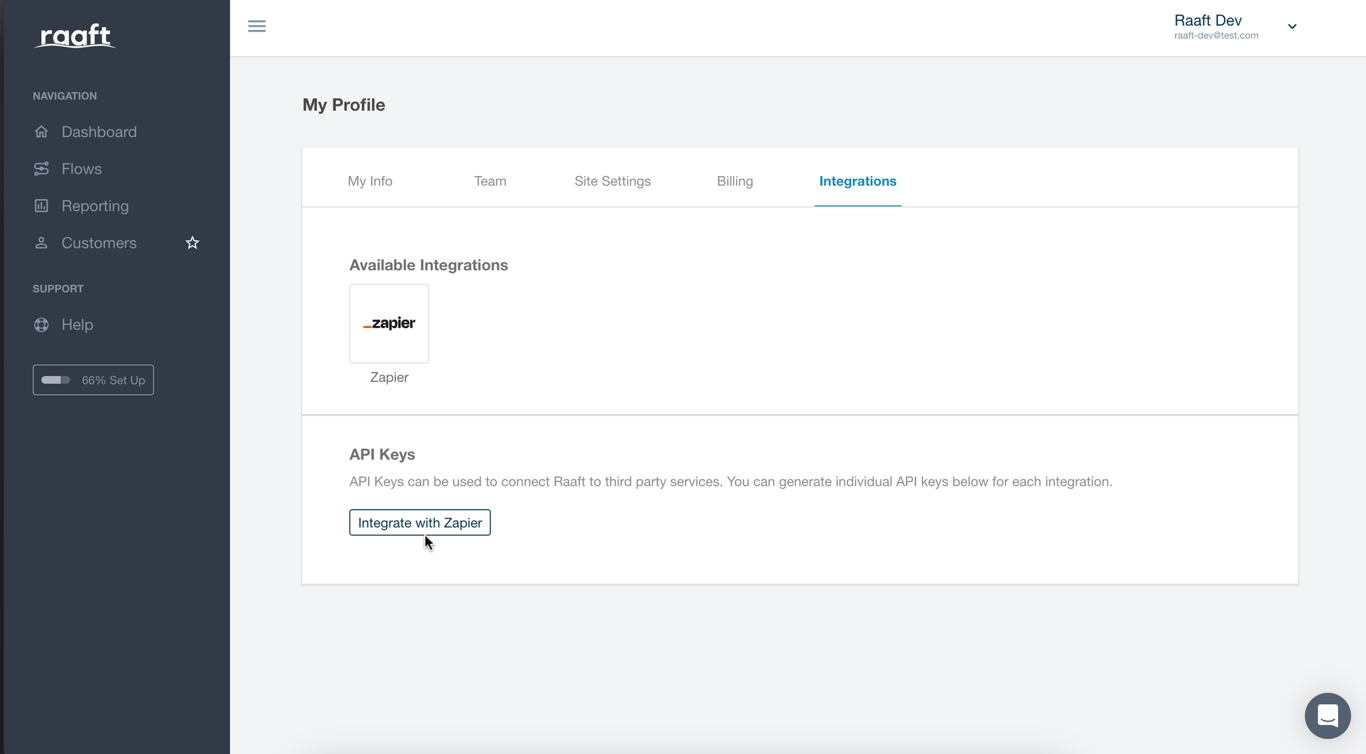Toggle the hamburger menu icon
Image resolution: width=1366 pixels, height=754 pixels.
[257, 26]
